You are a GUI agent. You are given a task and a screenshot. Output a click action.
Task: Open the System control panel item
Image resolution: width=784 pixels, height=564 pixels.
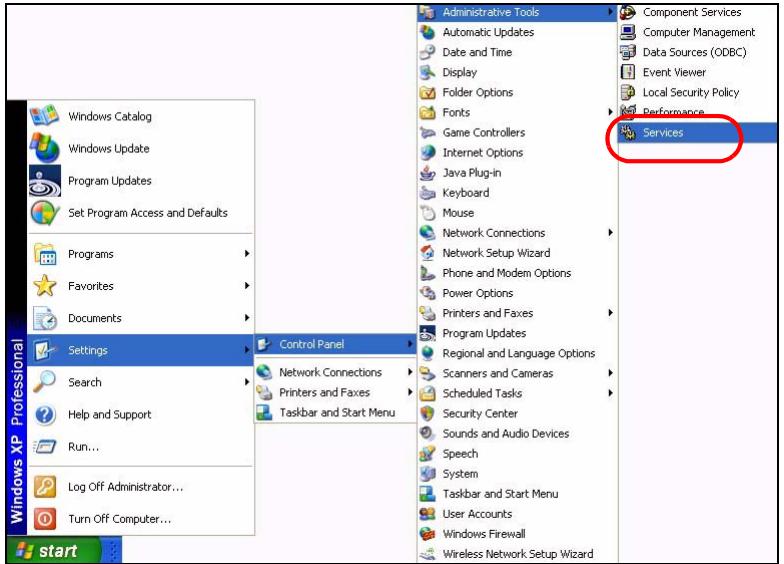(518, 474)
